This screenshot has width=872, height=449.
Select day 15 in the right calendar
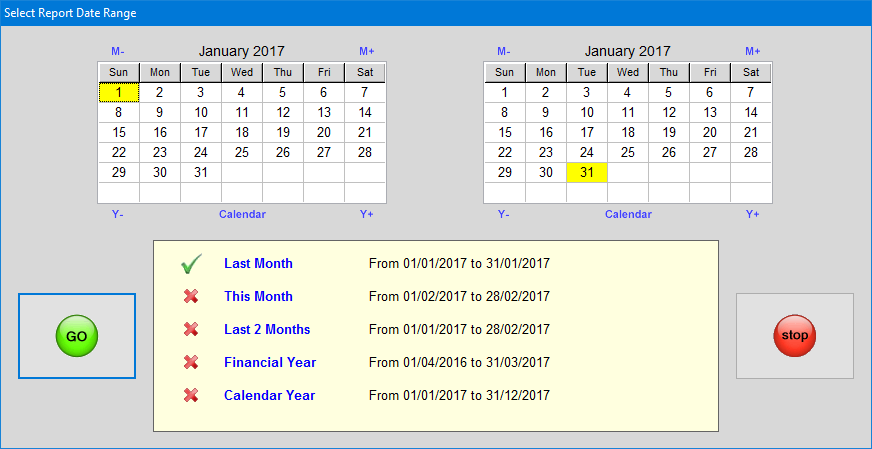click(505, 132)
